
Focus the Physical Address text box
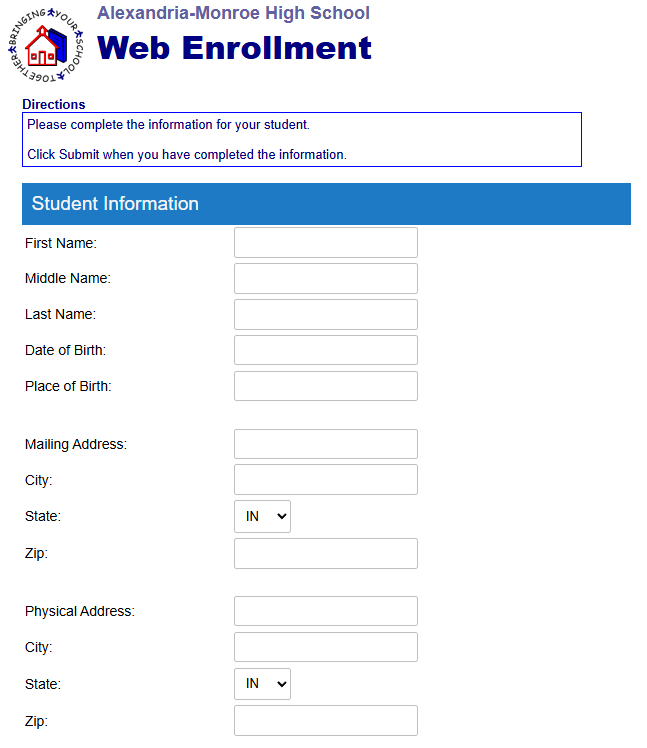click(325, 611)
